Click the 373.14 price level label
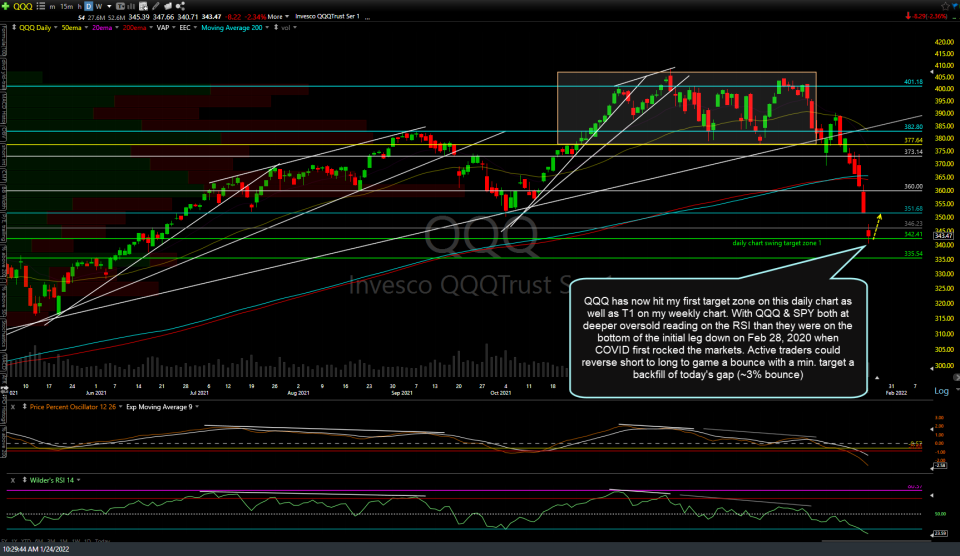Viewport: 960px width, 556px height. [913, 152]
